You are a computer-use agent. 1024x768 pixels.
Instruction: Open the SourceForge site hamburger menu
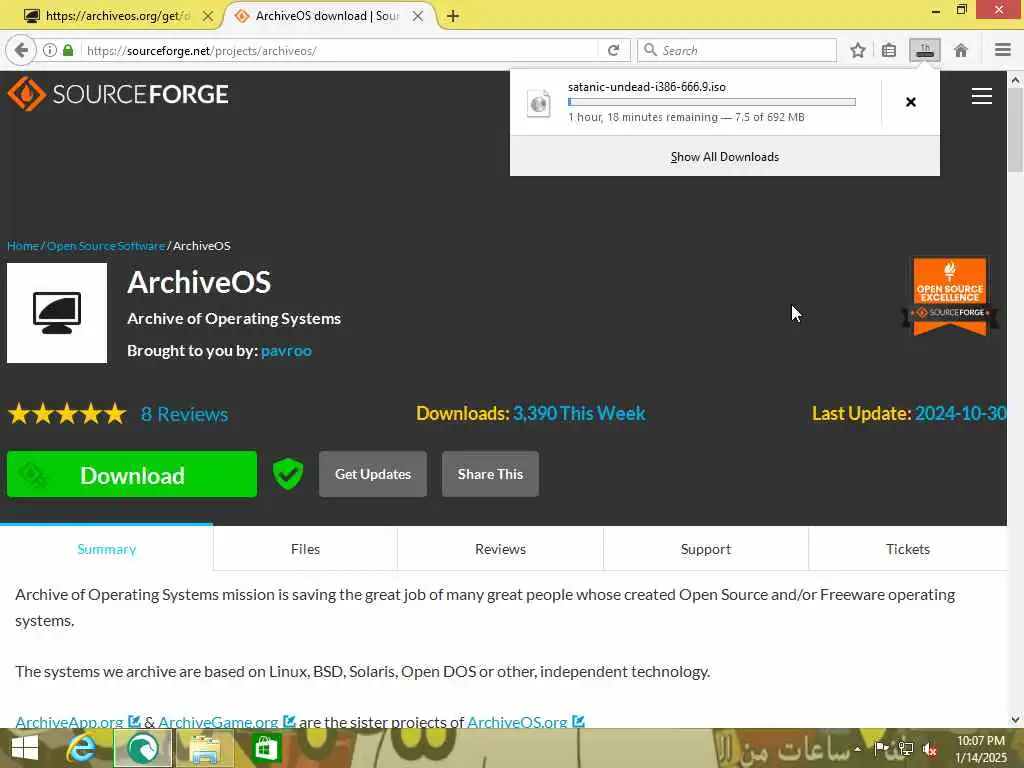pos(982,97)
